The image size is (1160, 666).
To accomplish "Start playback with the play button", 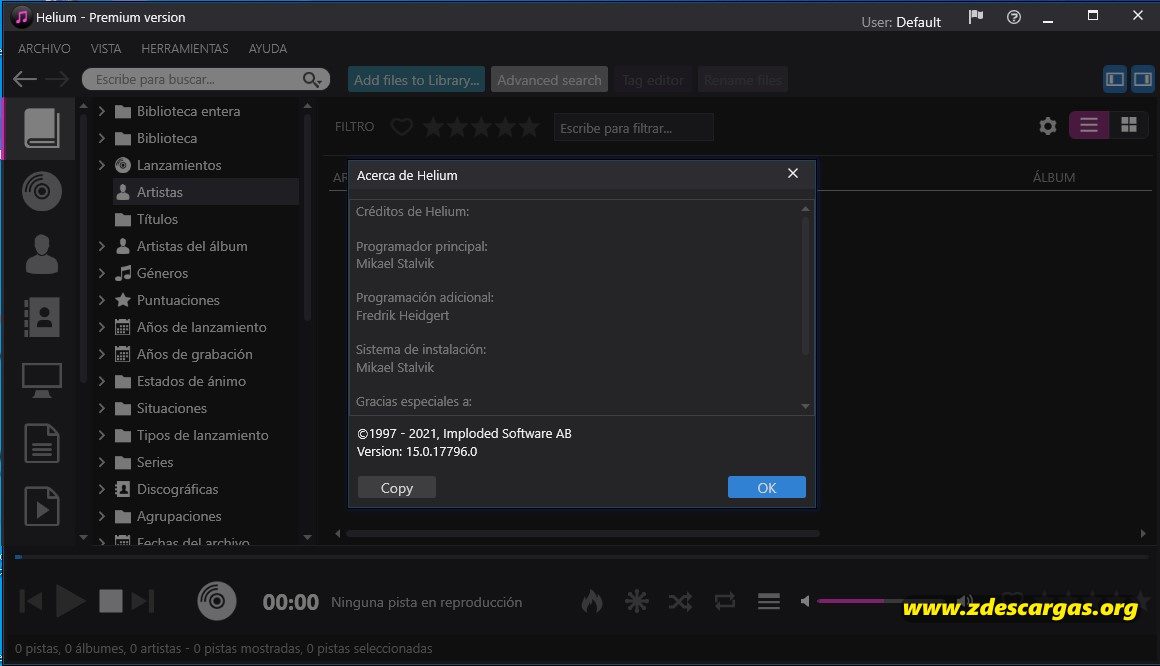I will (70, 601).
